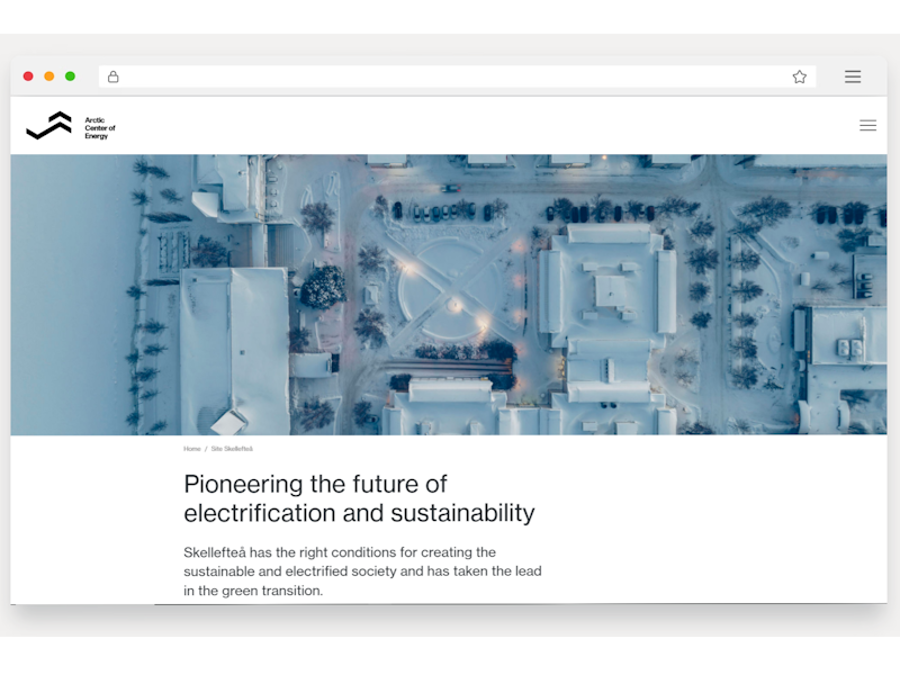The width and height of the screenshot is (900, 675).
Task: Go to Home in the breadcrumb
Action: coord(192,449)
